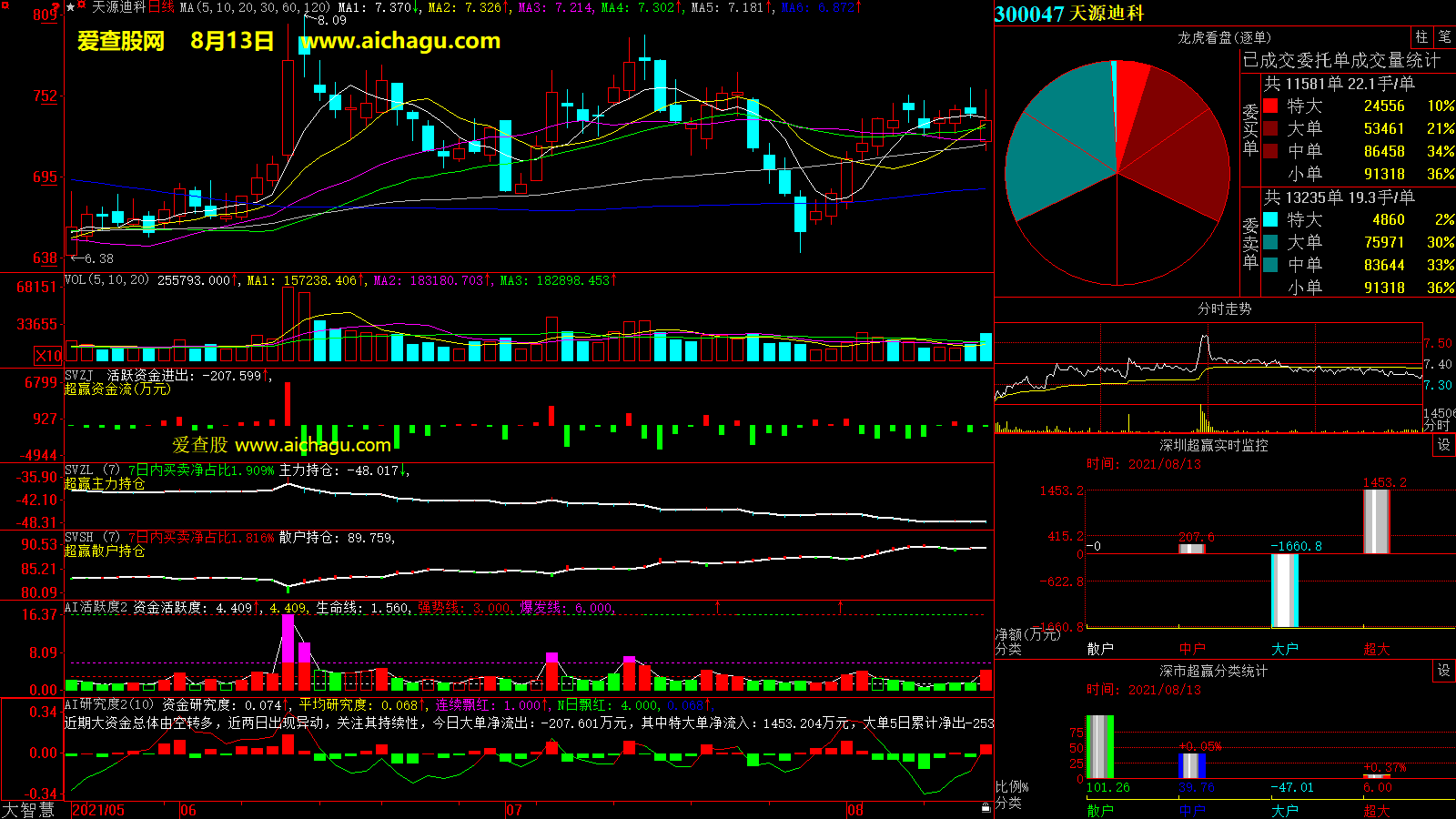The height and width of the screenshot is (819, 1456).
Task: Click the red gear icon in top-left corner
Action: tap(5, 7)
